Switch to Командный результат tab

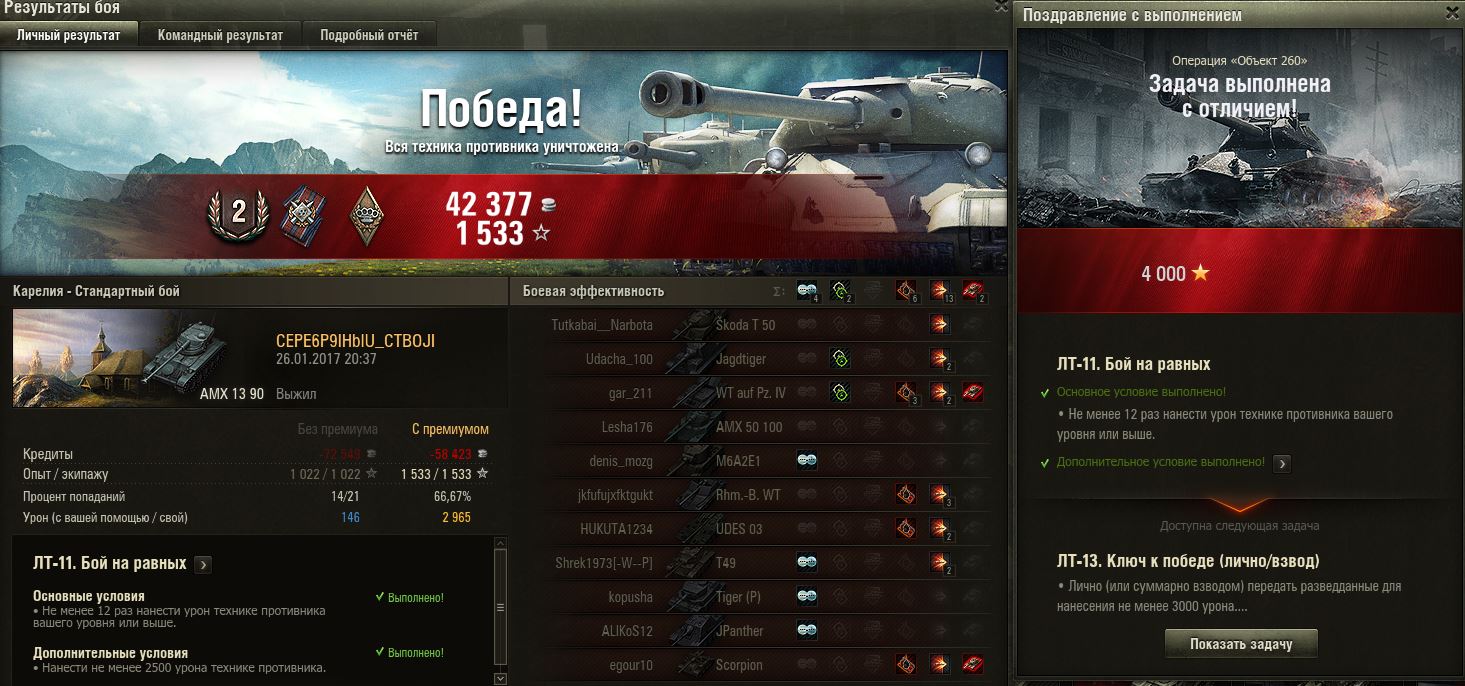pyautogui.click(x=220, y=35)
